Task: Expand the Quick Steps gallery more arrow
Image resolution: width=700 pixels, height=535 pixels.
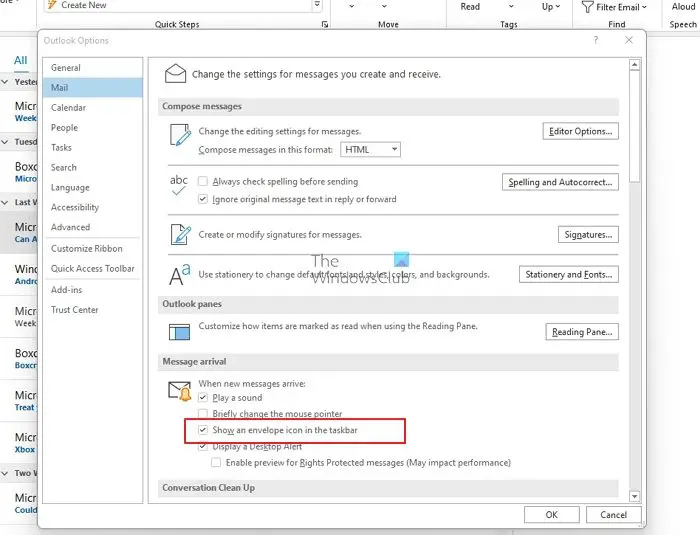Action: (x=317, y=5)
